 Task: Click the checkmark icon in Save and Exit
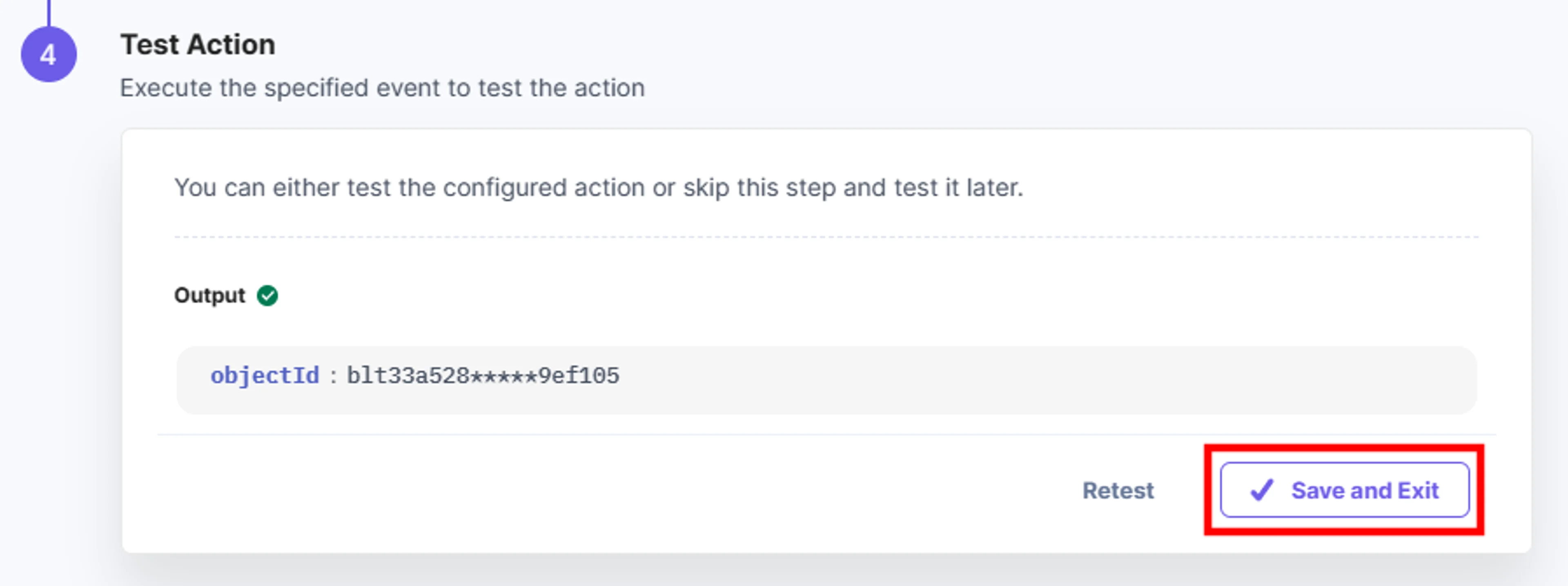pos(1261,490)
